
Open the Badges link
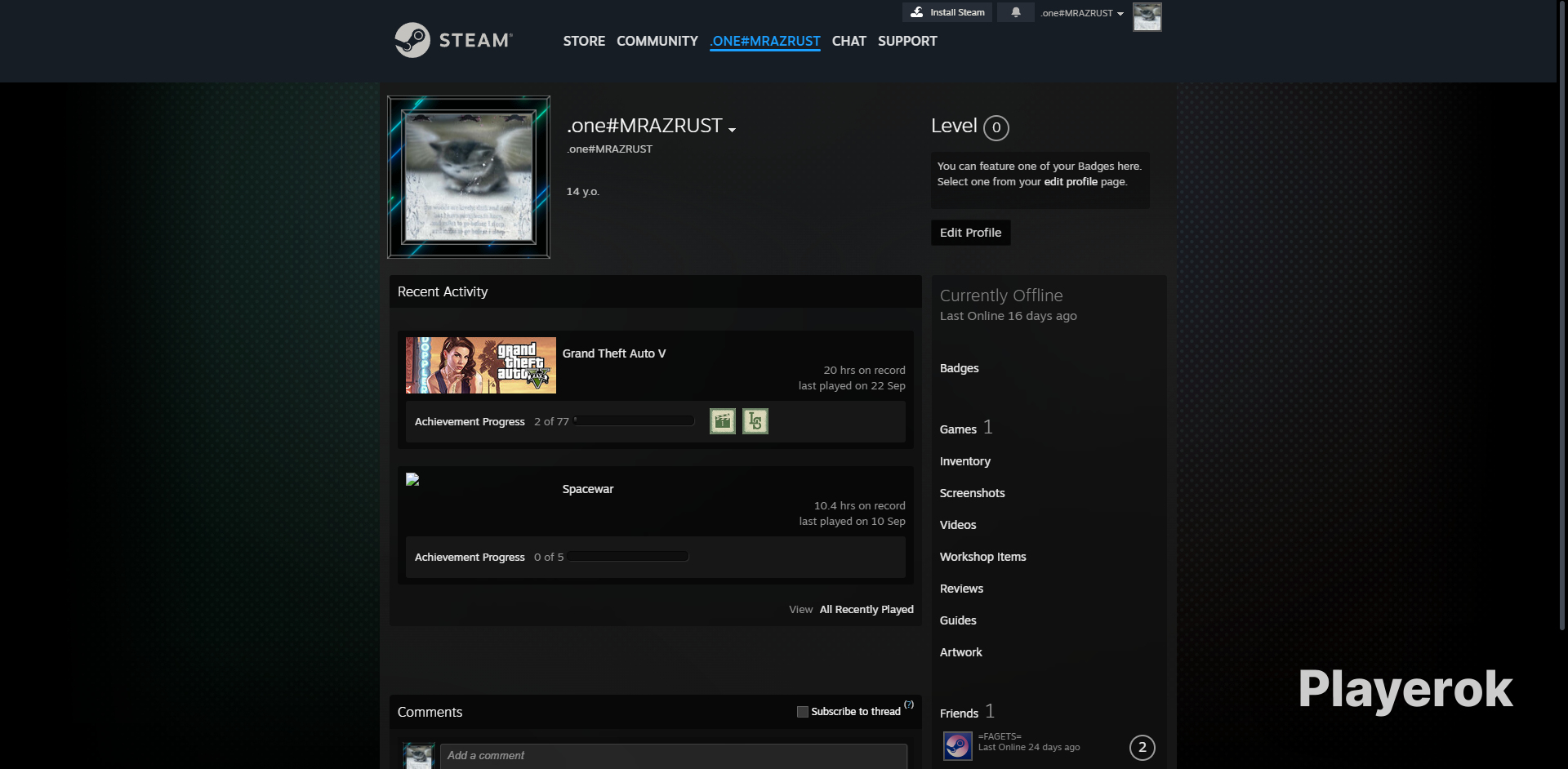(x=960, y=368)
